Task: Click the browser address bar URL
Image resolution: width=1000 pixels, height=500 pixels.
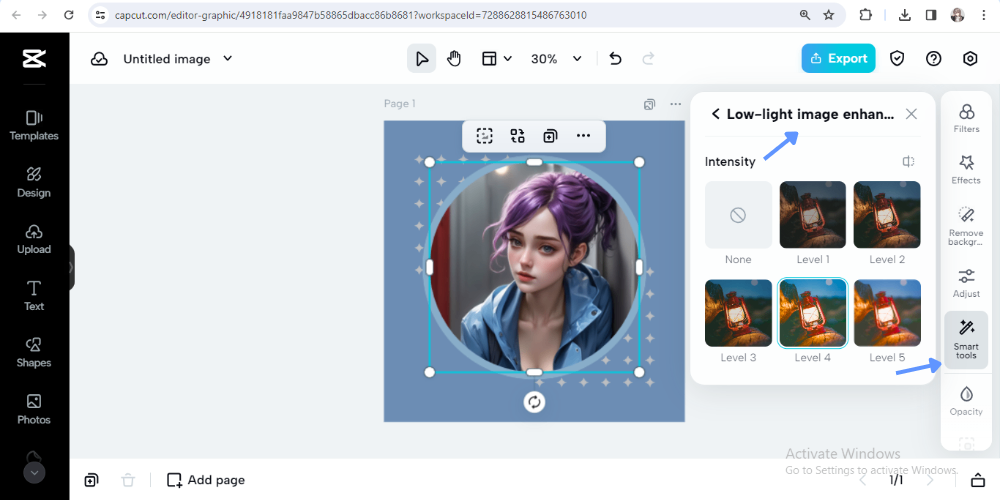Action: point(351,15)
